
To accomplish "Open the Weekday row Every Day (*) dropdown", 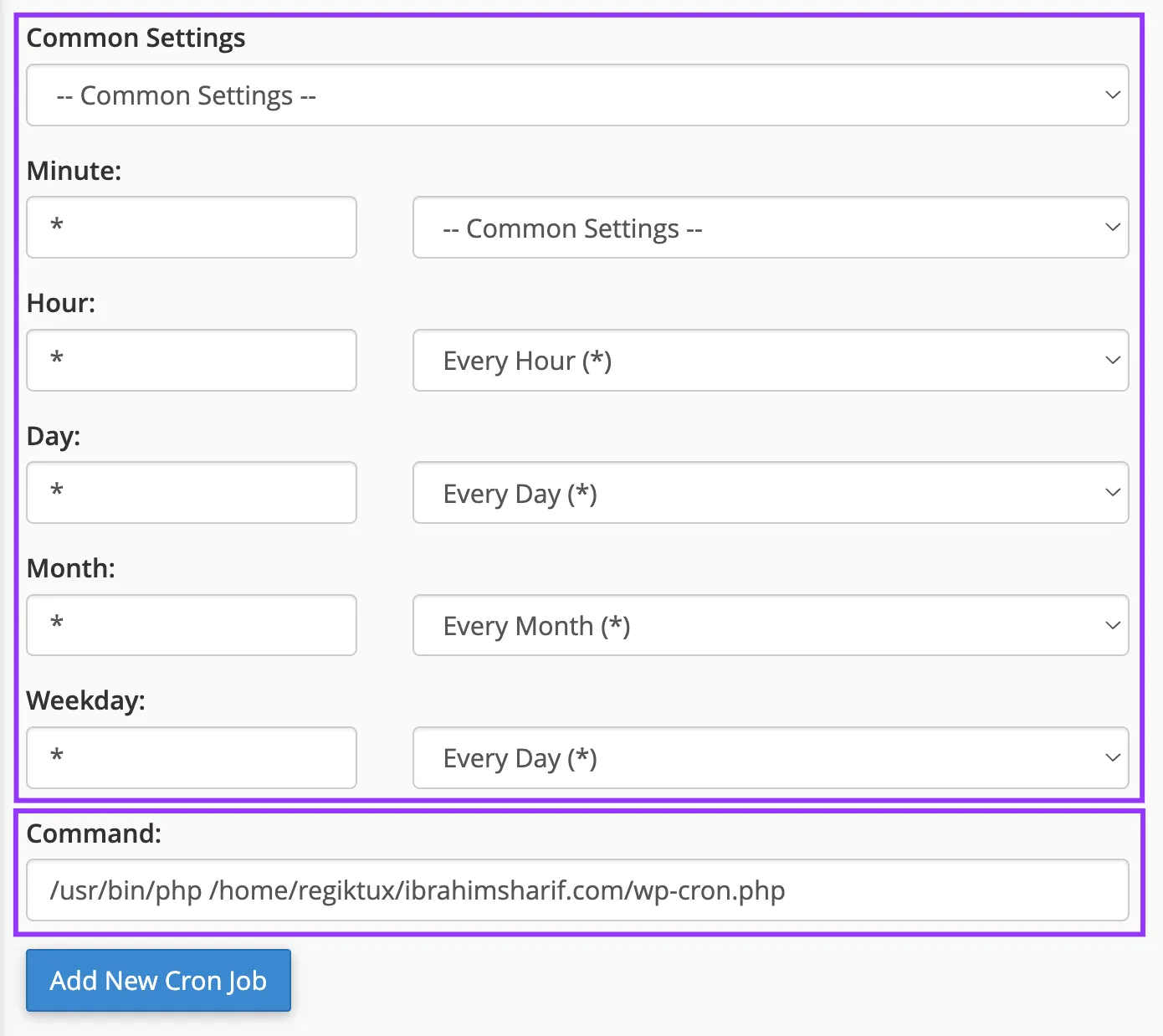I will [x=771, y=758].
